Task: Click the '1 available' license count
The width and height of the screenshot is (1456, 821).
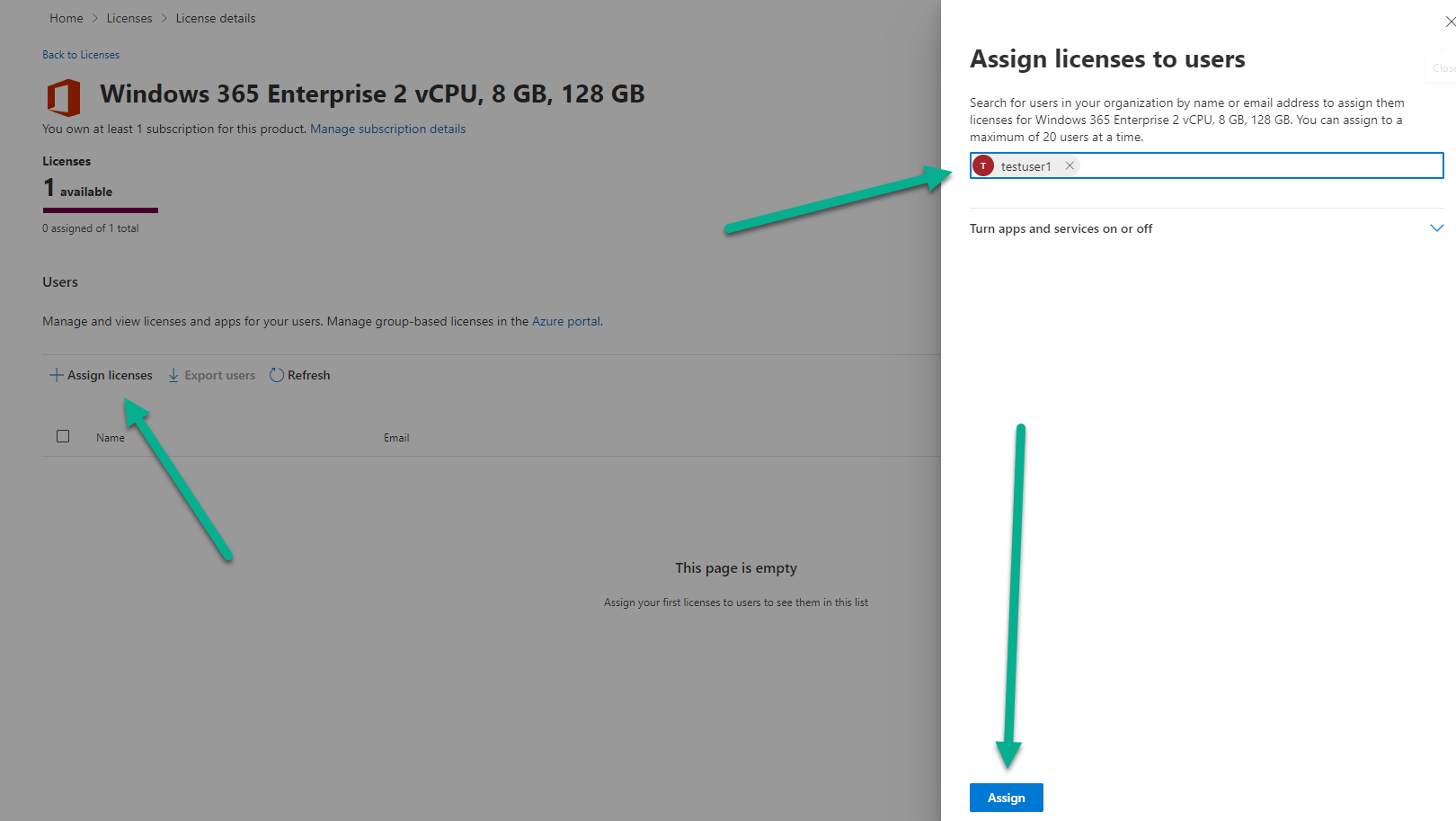Action: coord(78,188)
